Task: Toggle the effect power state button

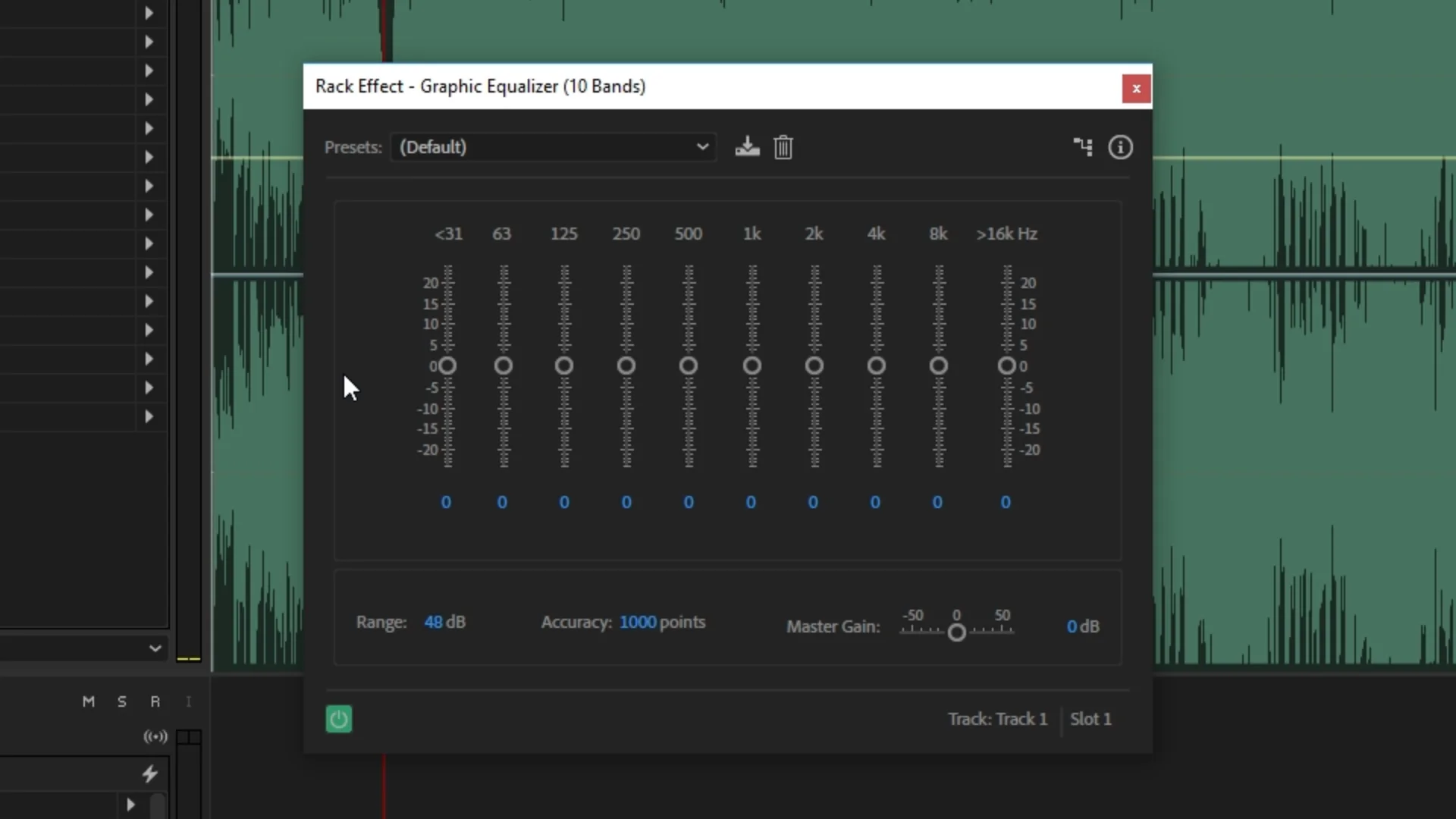Action: pos(339,719)
